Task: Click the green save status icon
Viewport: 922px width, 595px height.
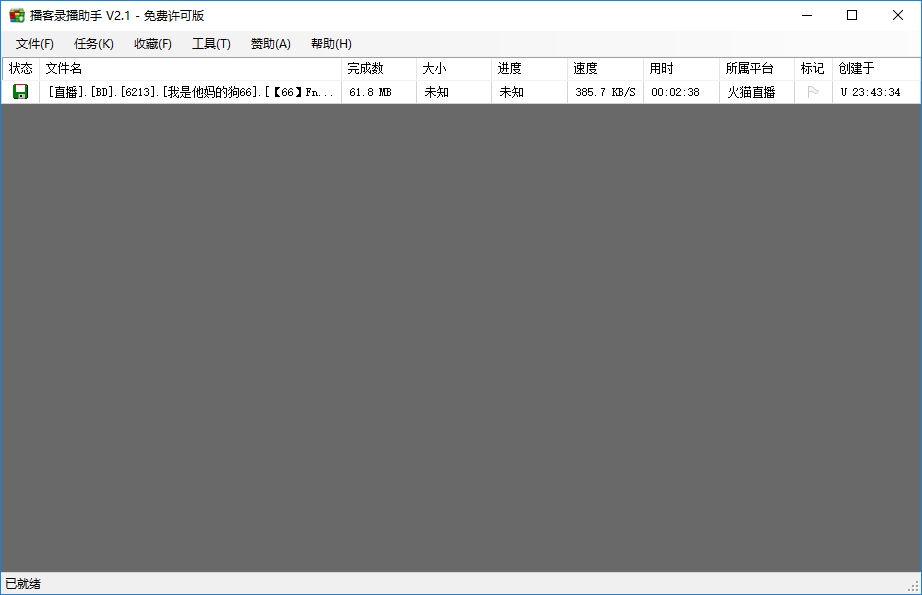Action: coord(20,92)
